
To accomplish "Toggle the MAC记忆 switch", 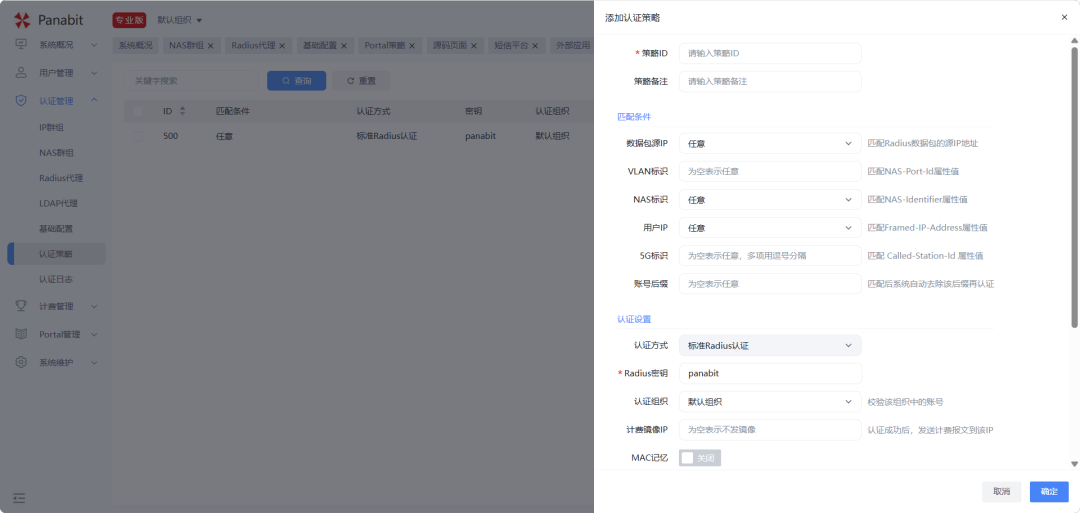I will 700,458.
